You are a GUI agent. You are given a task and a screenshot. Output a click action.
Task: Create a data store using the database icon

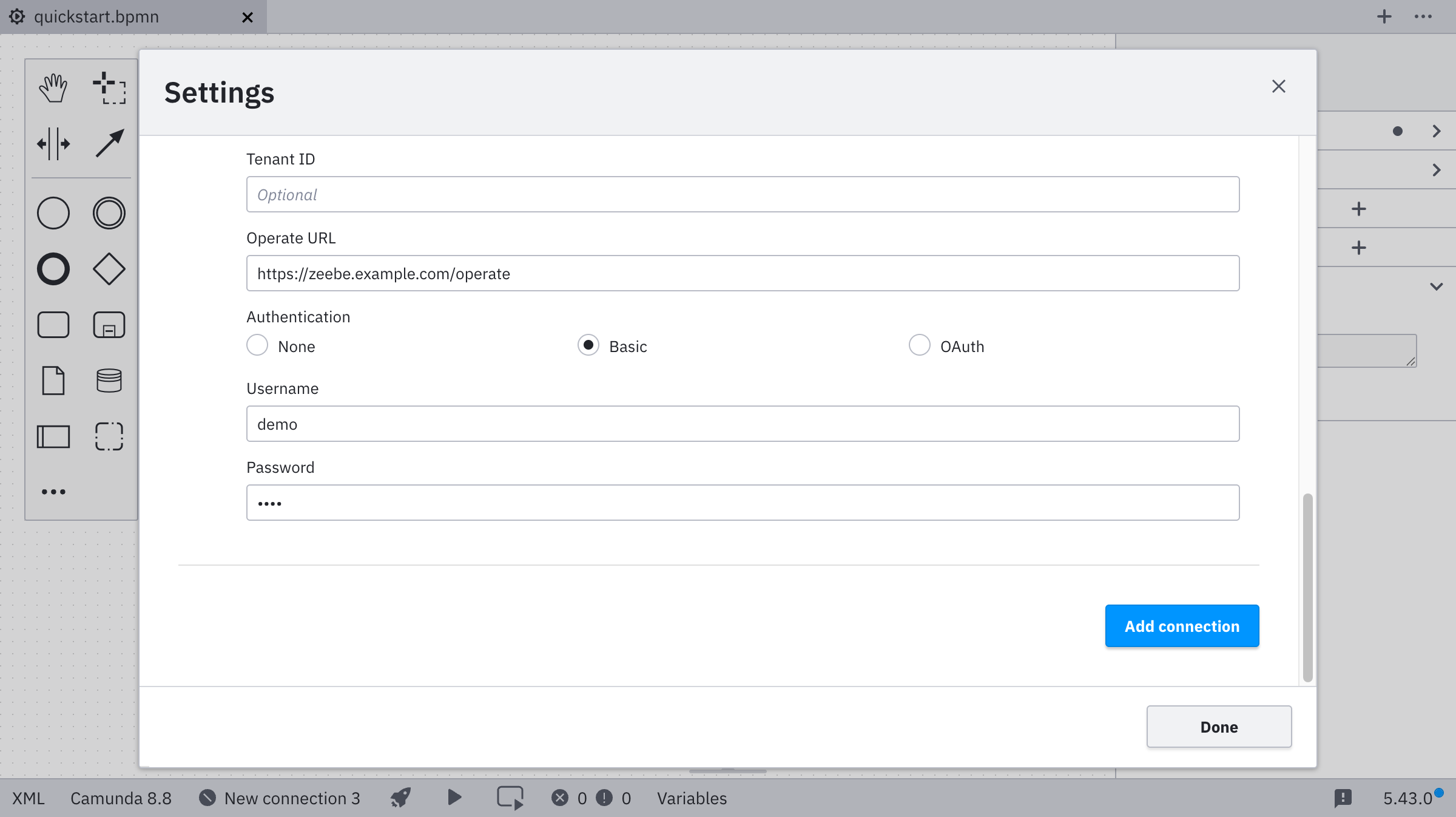click(109, 380)
